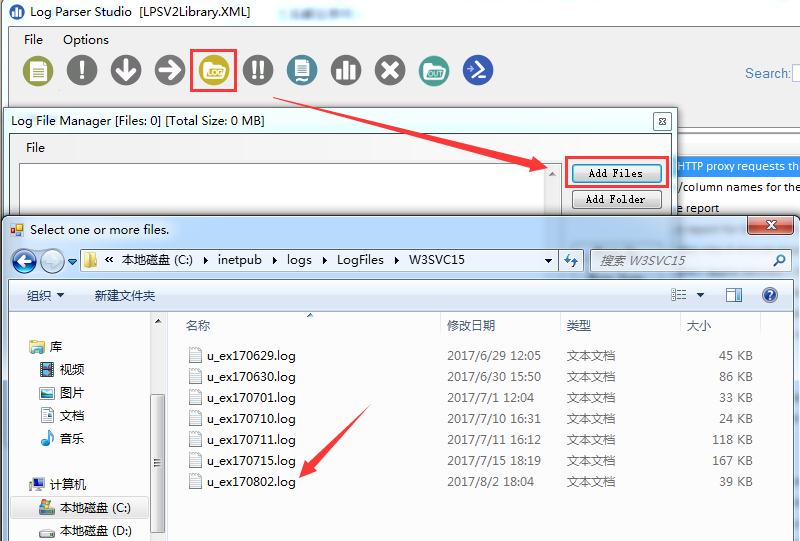Open the LOG file manager icon

214,70
